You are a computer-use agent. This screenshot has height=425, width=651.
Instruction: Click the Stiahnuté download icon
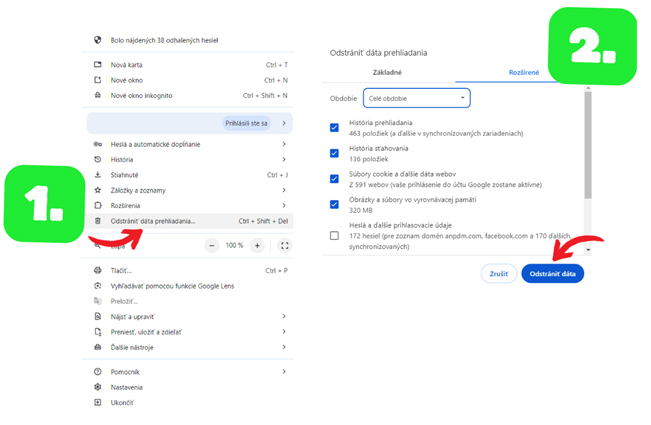point(97,174)
